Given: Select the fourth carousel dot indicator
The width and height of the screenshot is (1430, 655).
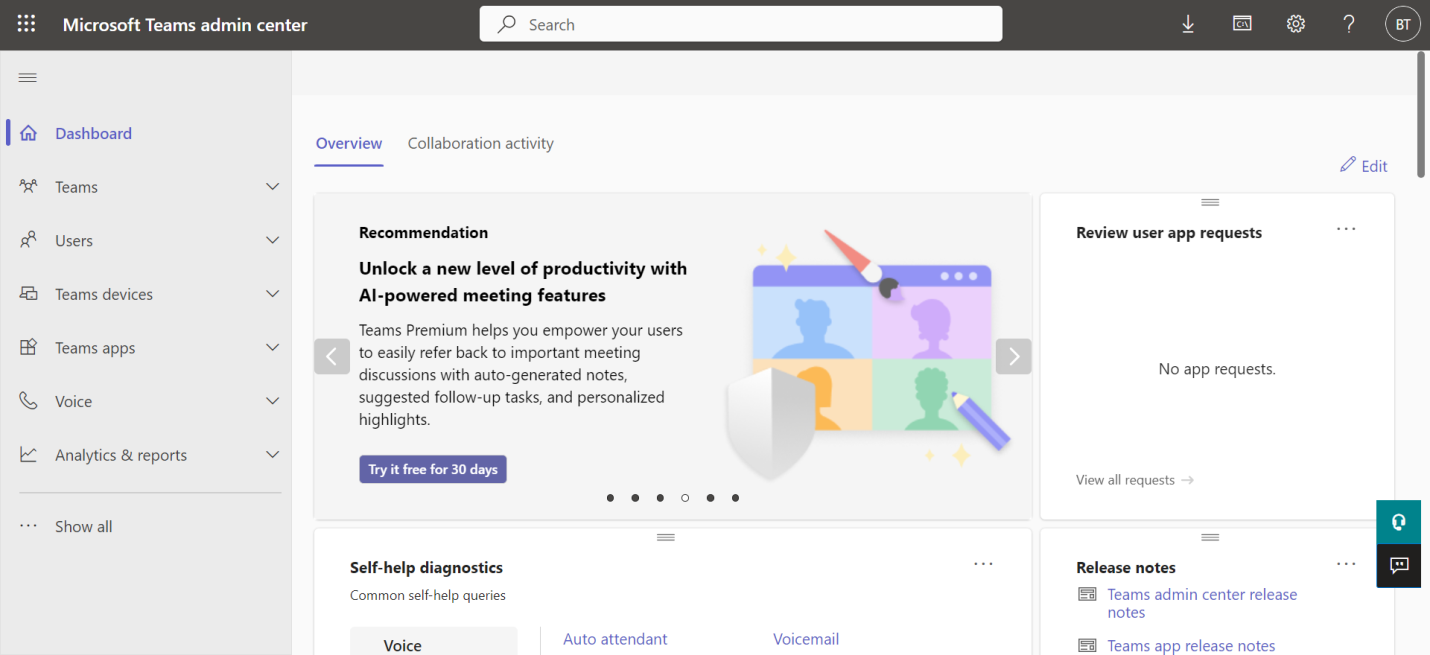Looking at the screenshot, I should pyautogui.click(x=685, y=497).
